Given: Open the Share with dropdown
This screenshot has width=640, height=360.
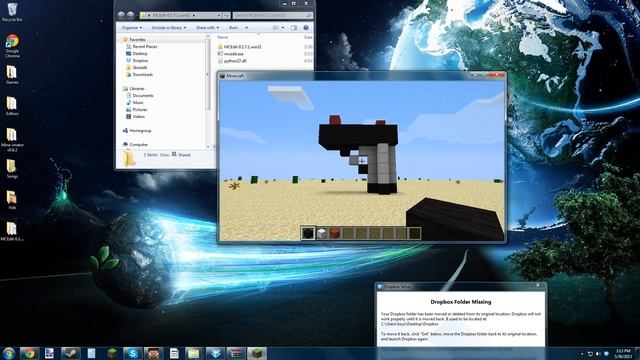Looking at the screenshot, I should (207, 27).
